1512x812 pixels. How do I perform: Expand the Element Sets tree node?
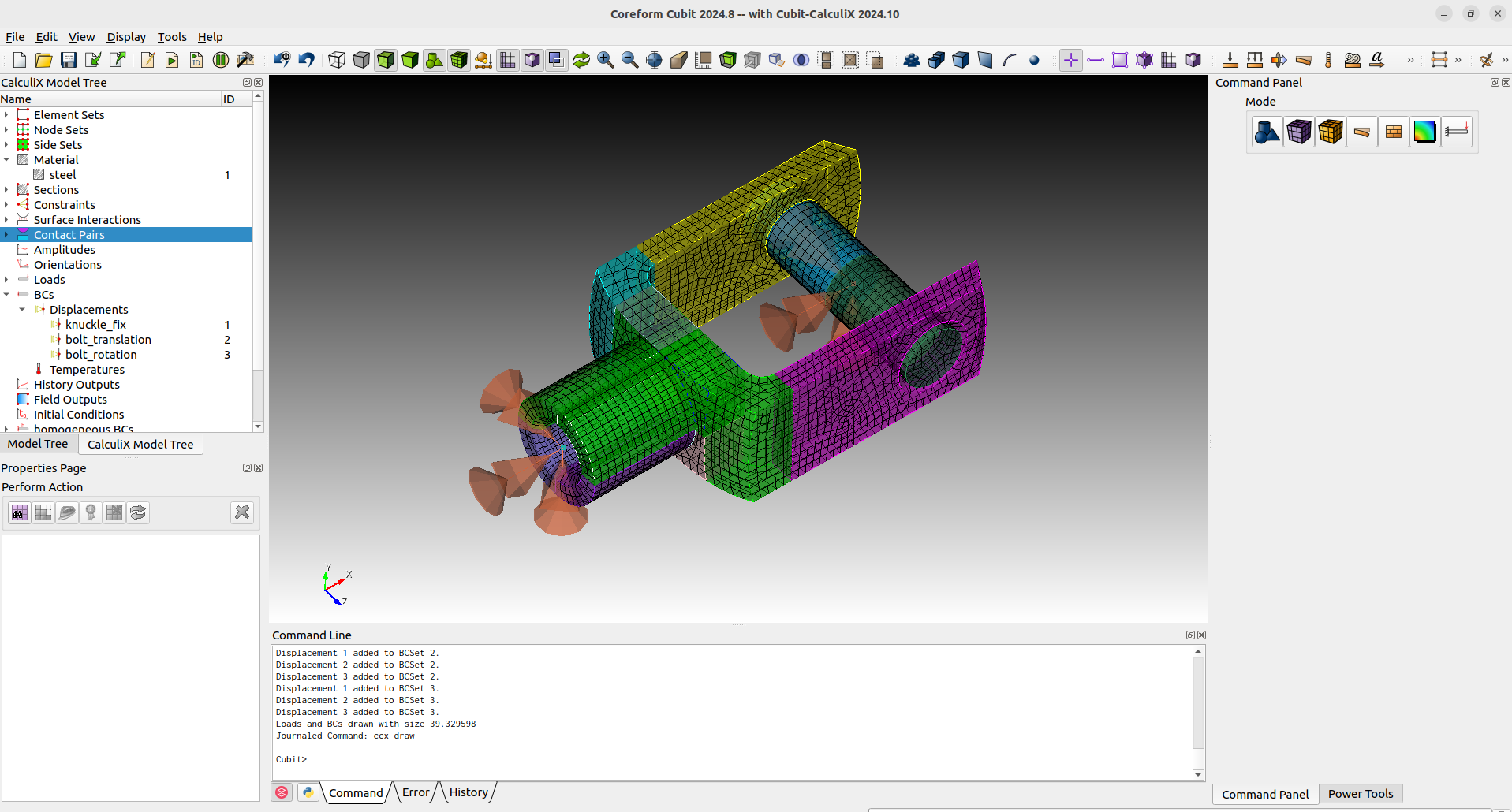click(7, 114)
